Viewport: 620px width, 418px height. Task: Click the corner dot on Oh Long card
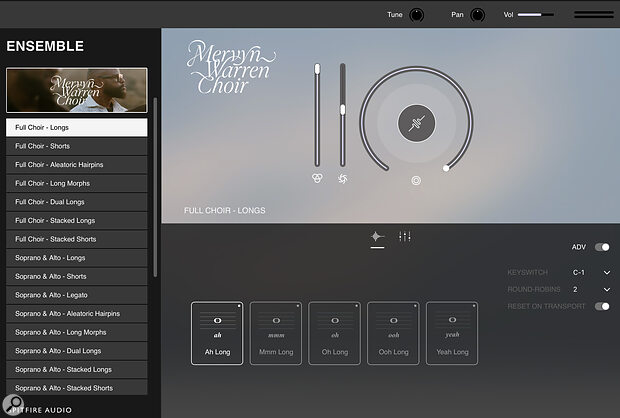coord(356,306)
